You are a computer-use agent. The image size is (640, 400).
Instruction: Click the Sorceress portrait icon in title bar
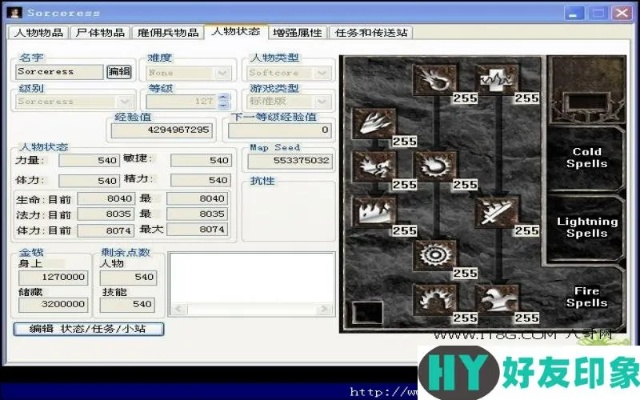[14, 13]
